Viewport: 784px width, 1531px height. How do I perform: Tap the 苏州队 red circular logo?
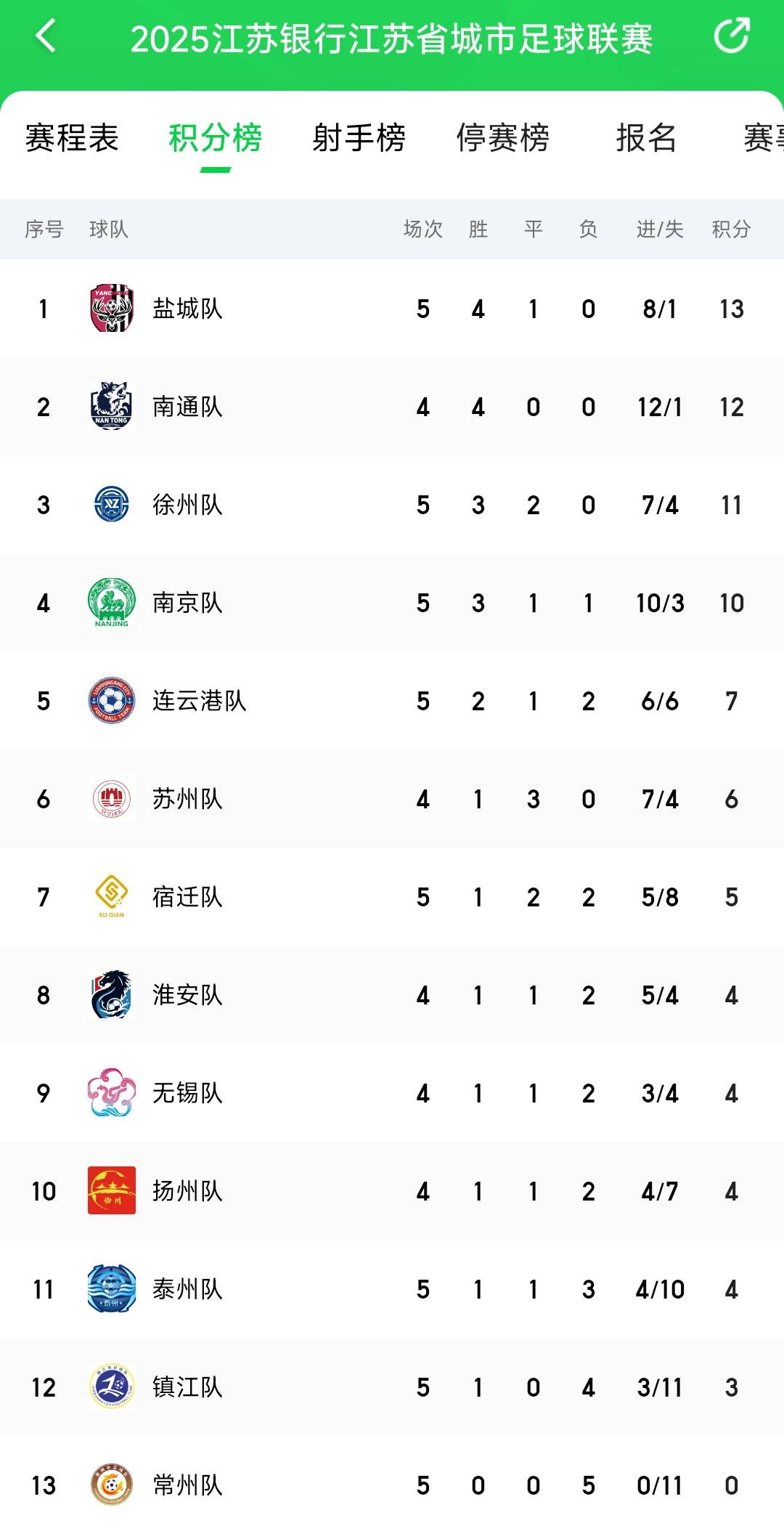coord(112,799)
